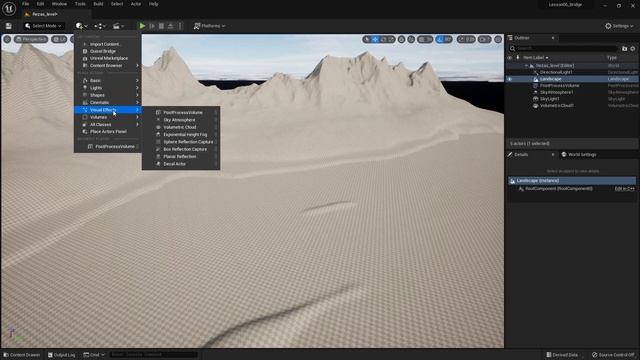Open the Lit view mode button
The width and height of the screenshot is (640, 360).
pos(59,39)
